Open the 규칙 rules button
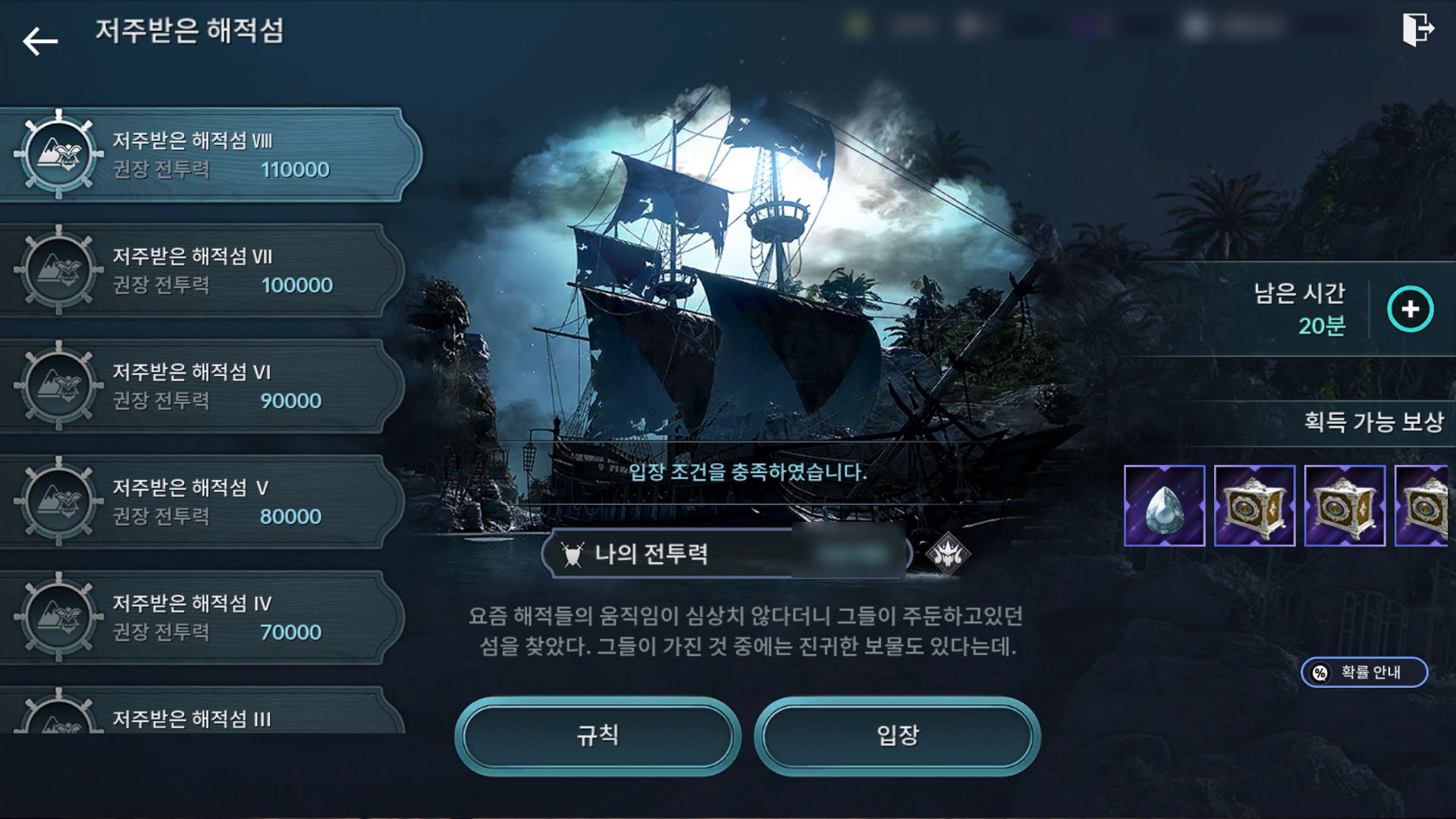The width and height of the screenshot is (1456, 819). click(598, 736)
